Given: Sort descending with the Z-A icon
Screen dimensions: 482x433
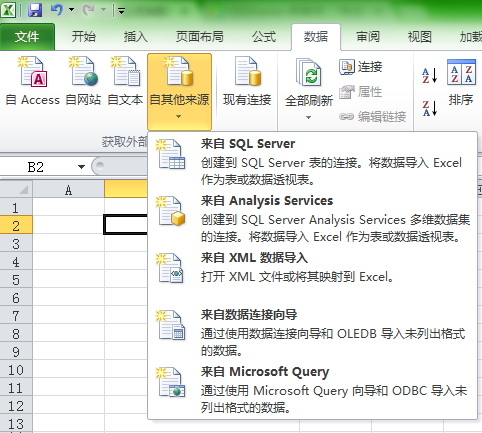Looking at the screenshot, I should tap(430, 108).
